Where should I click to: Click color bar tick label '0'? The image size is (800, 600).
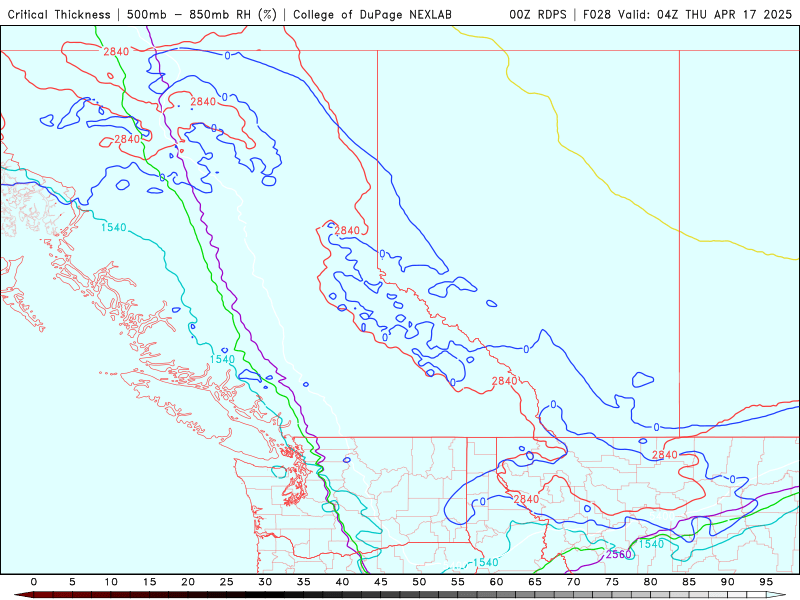pyautogui.click(x=34, y=582)
